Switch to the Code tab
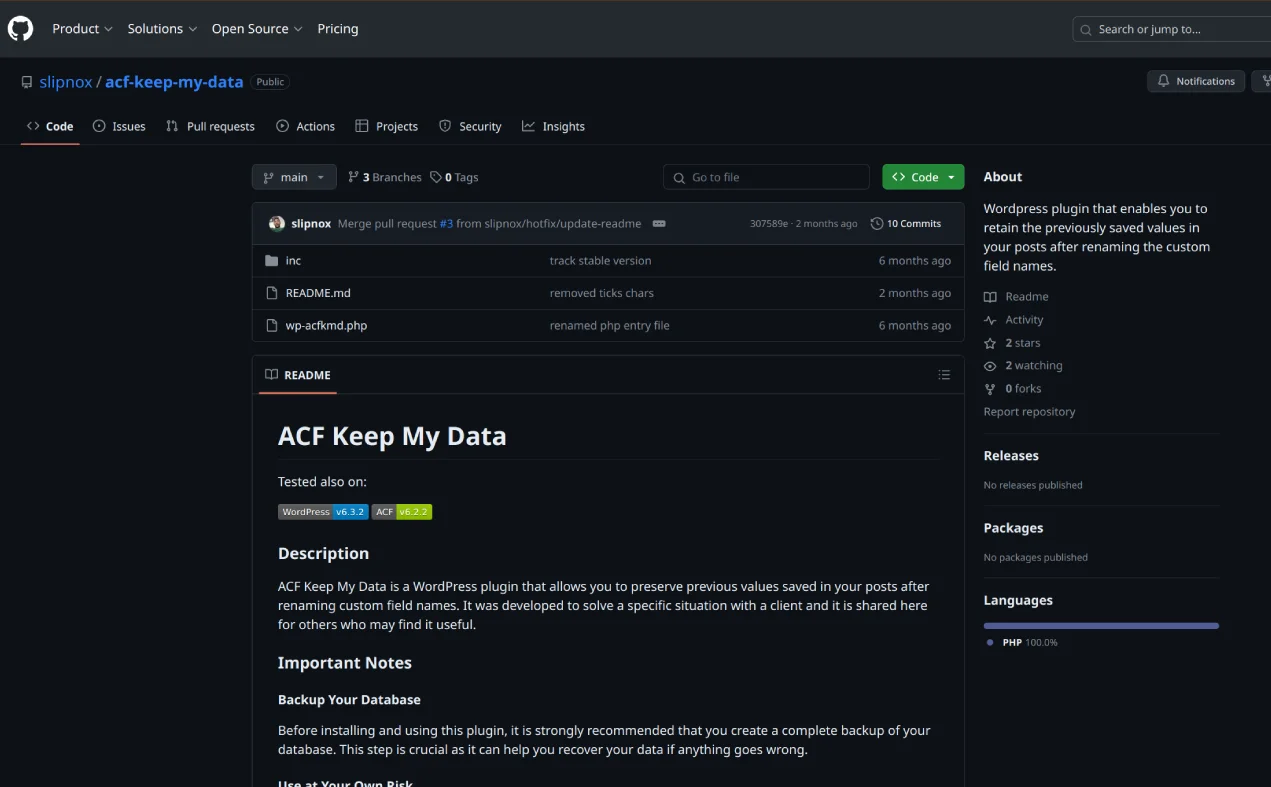Viewport: 1271px width, 787px height. (50, 126)
